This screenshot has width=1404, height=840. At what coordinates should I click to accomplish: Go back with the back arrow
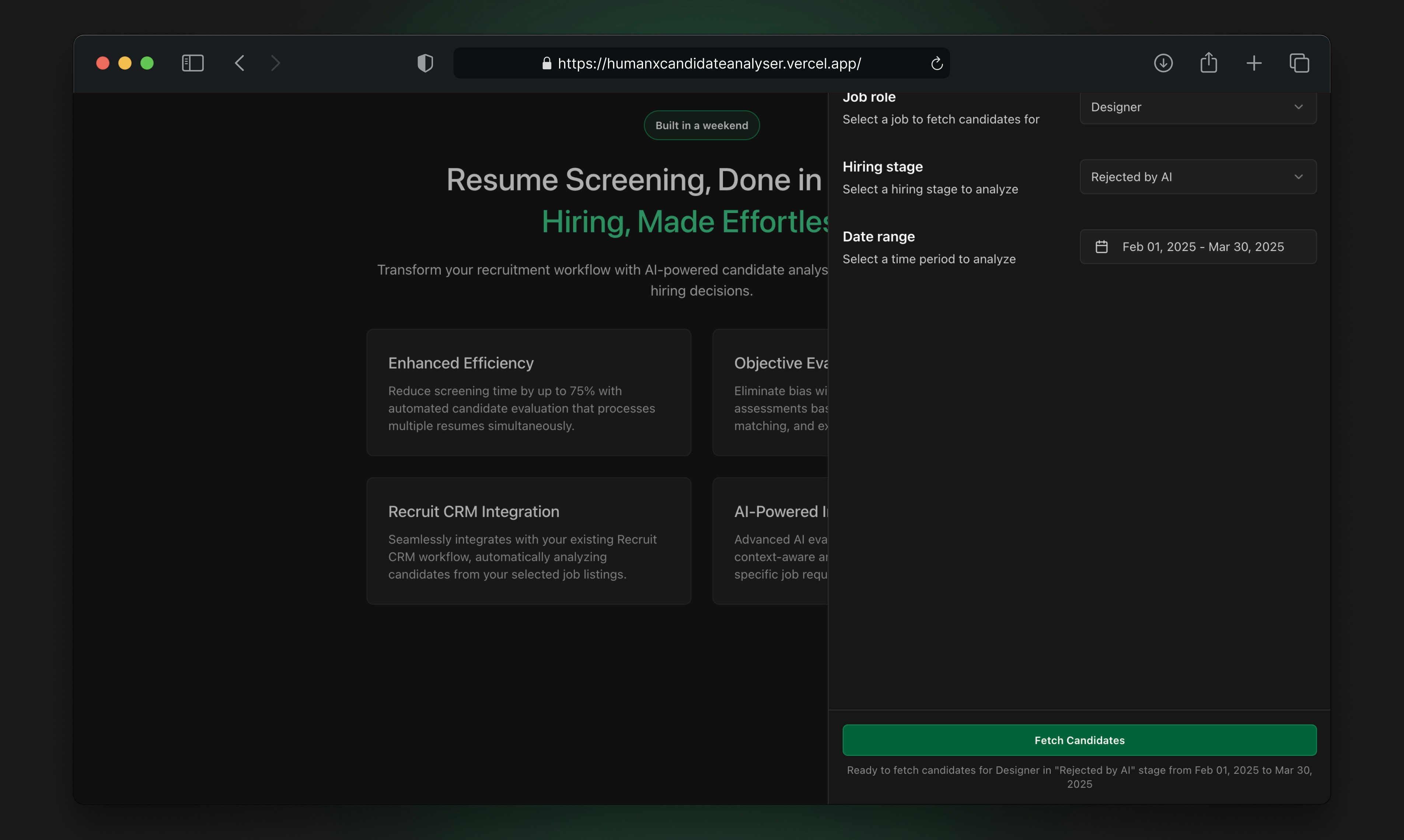click(x=240, y=63)
